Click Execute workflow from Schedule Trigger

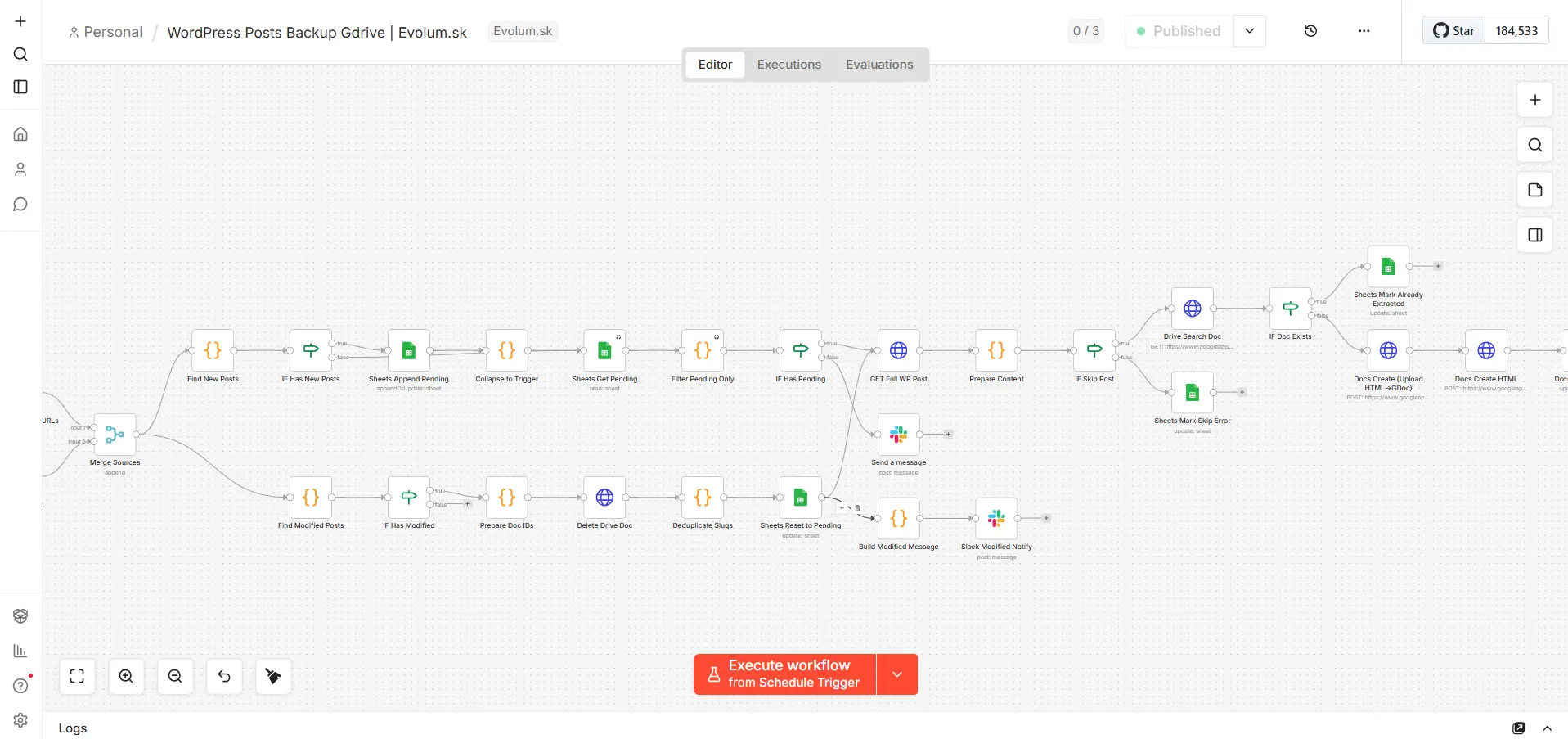click(x=784, y=674)
